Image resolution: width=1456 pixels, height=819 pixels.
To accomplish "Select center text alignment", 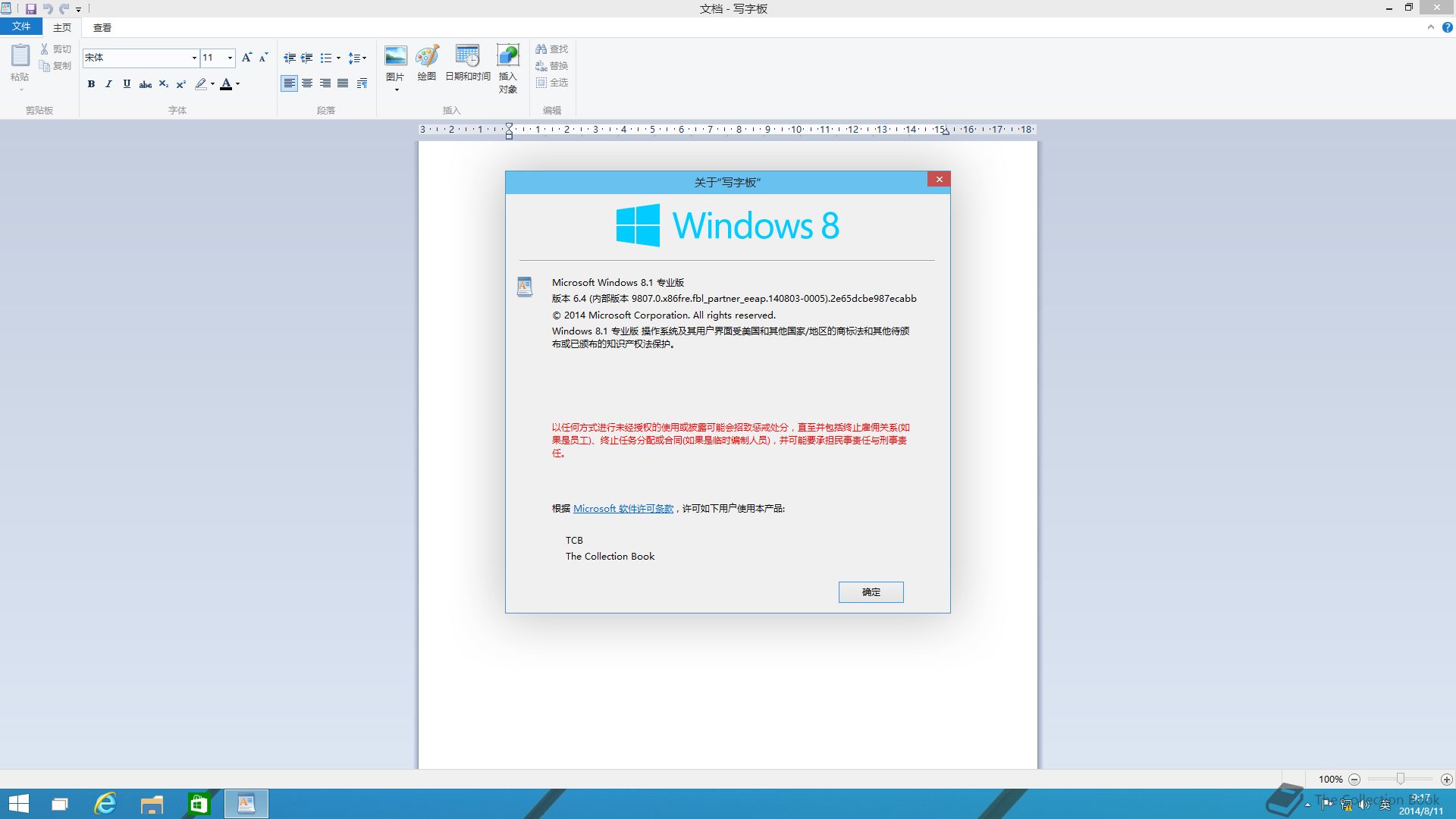I will click(x=307, y=83).
